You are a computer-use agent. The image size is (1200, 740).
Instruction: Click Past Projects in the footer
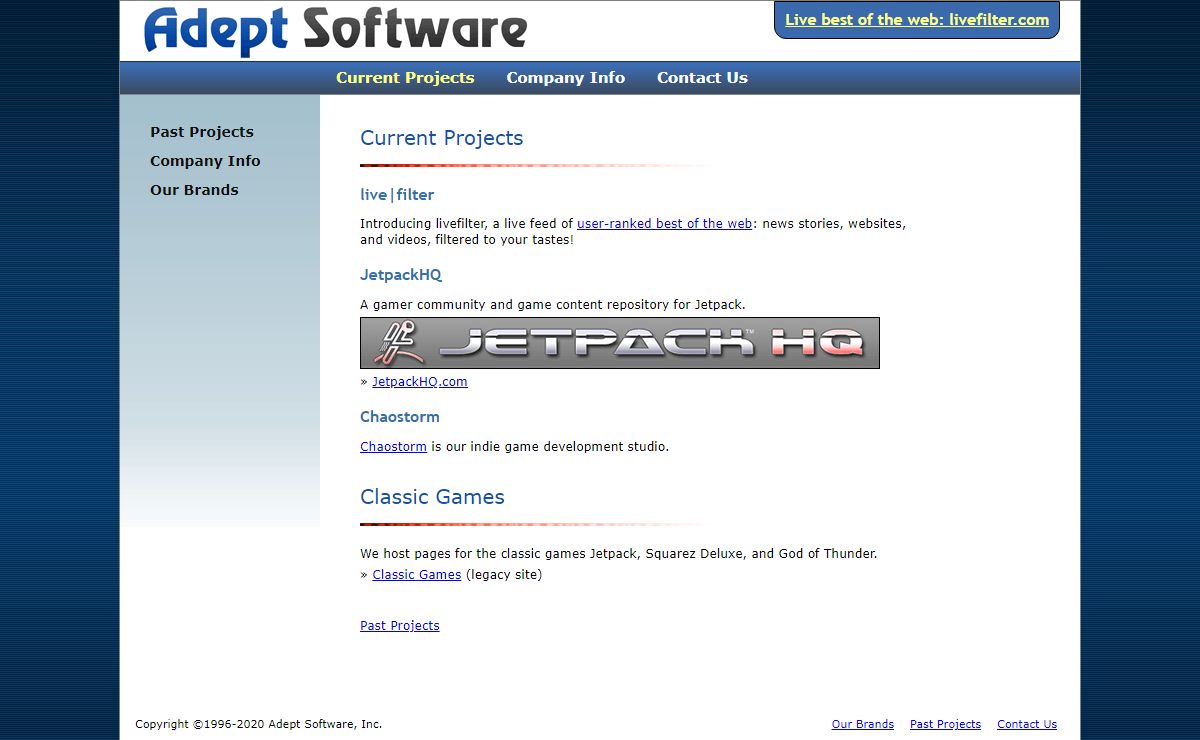945,724
